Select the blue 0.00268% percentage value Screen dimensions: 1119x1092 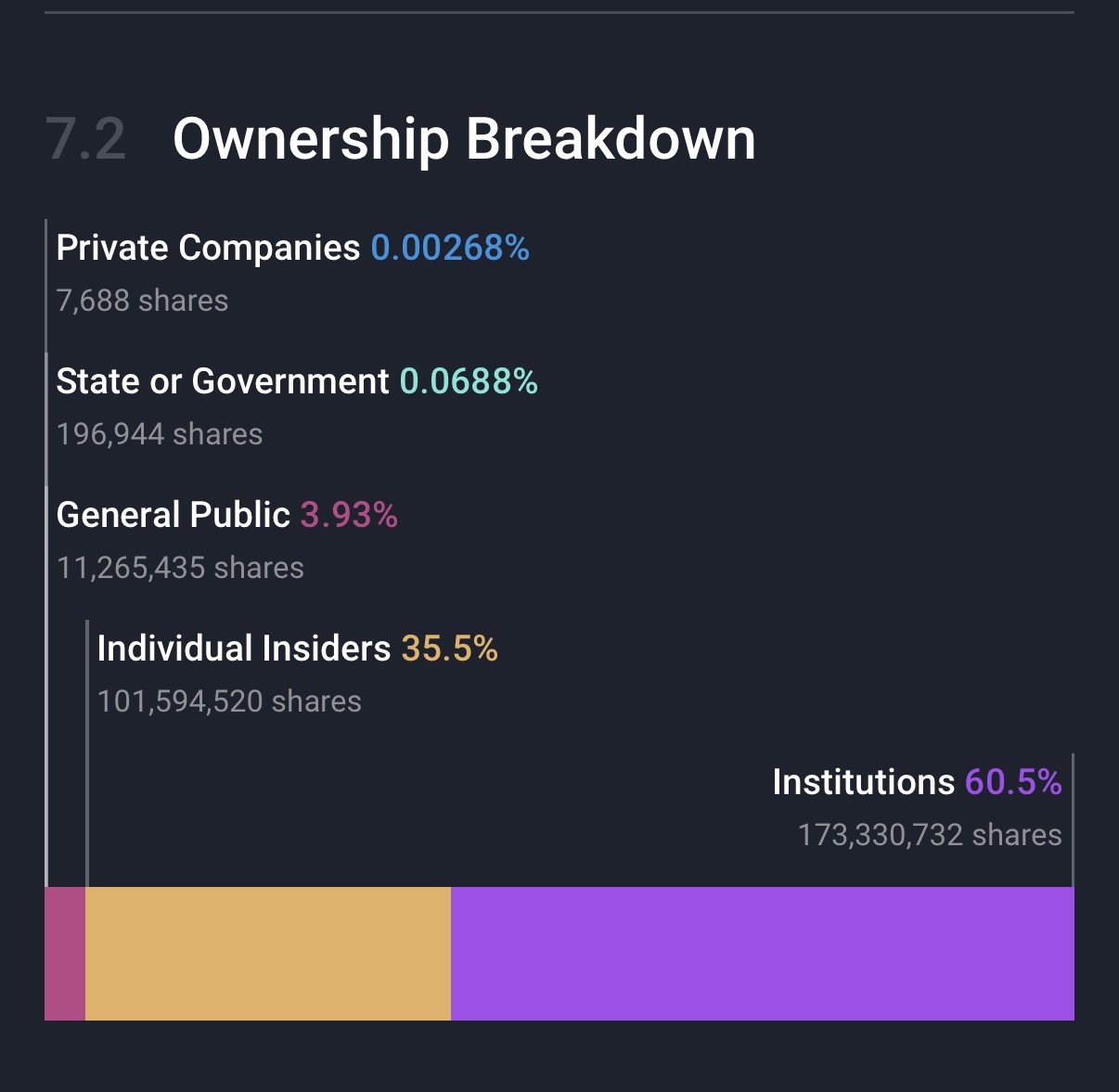(x=450, y=248)
